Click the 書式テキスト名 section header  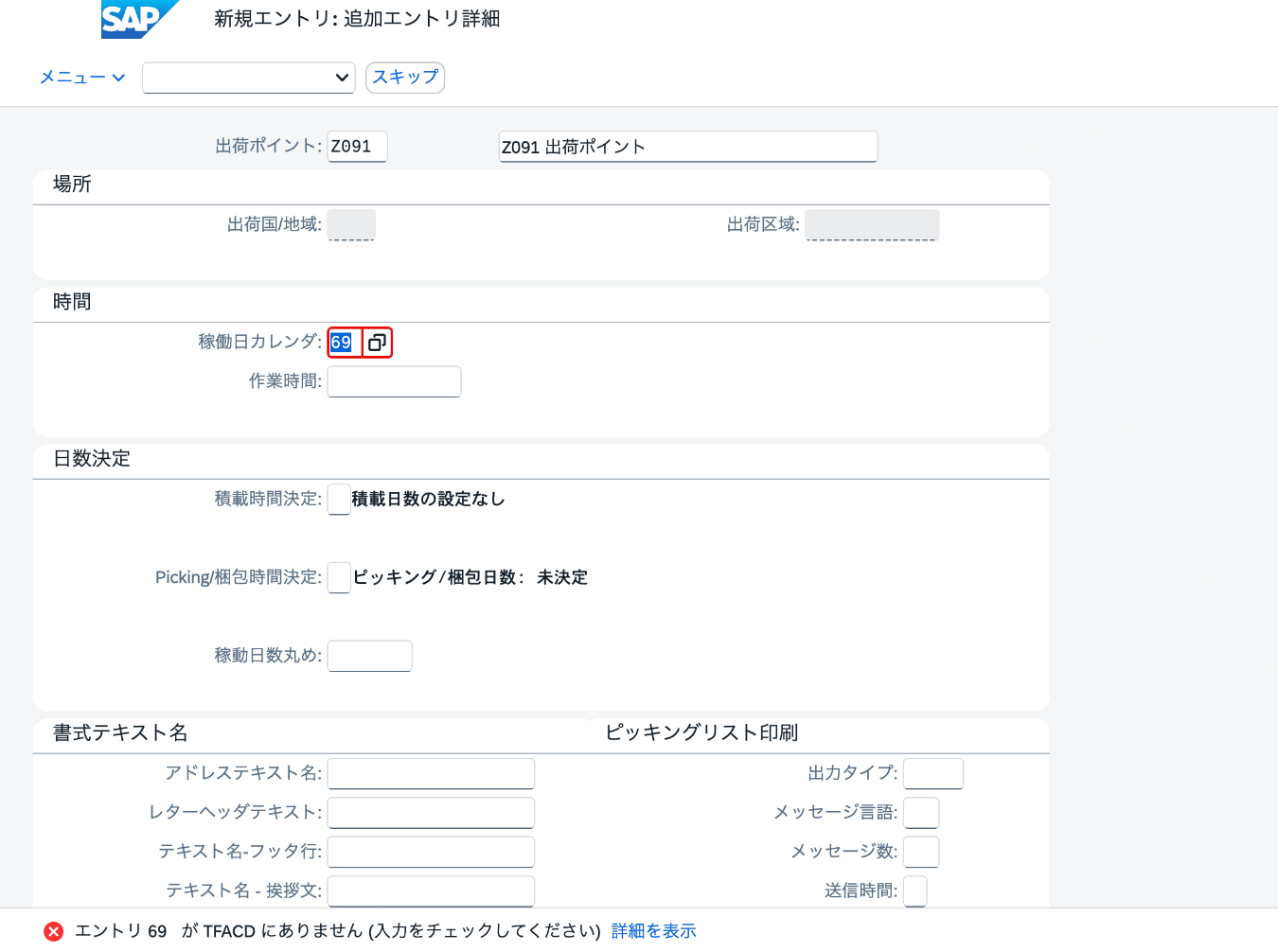tap(120, 732)
